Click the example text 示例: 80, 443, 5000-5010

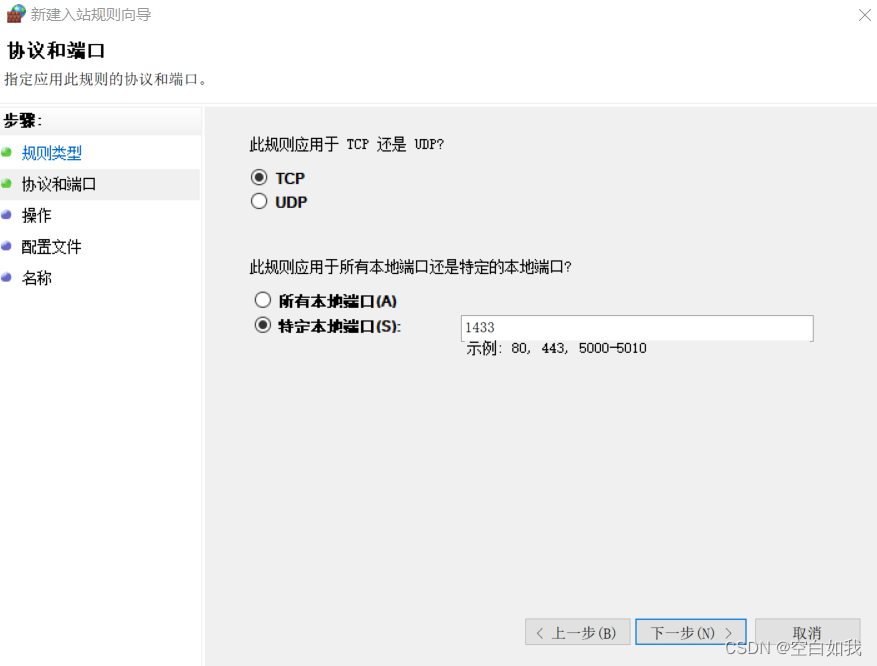coord(557,348)
